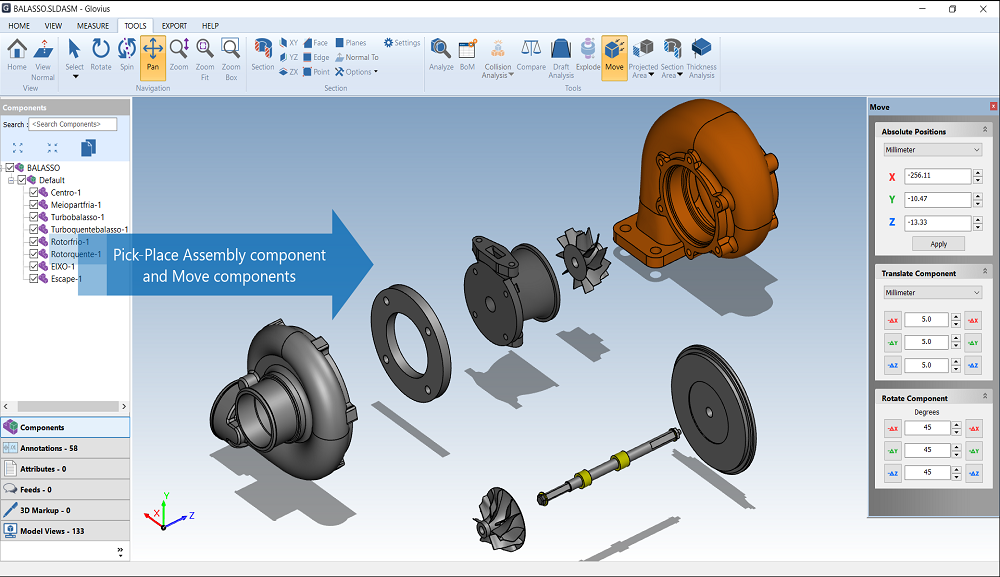Open the EXPORT ribbon tab
The height and width of the screenshot is (577, 1000).
[x=174, y=26]
